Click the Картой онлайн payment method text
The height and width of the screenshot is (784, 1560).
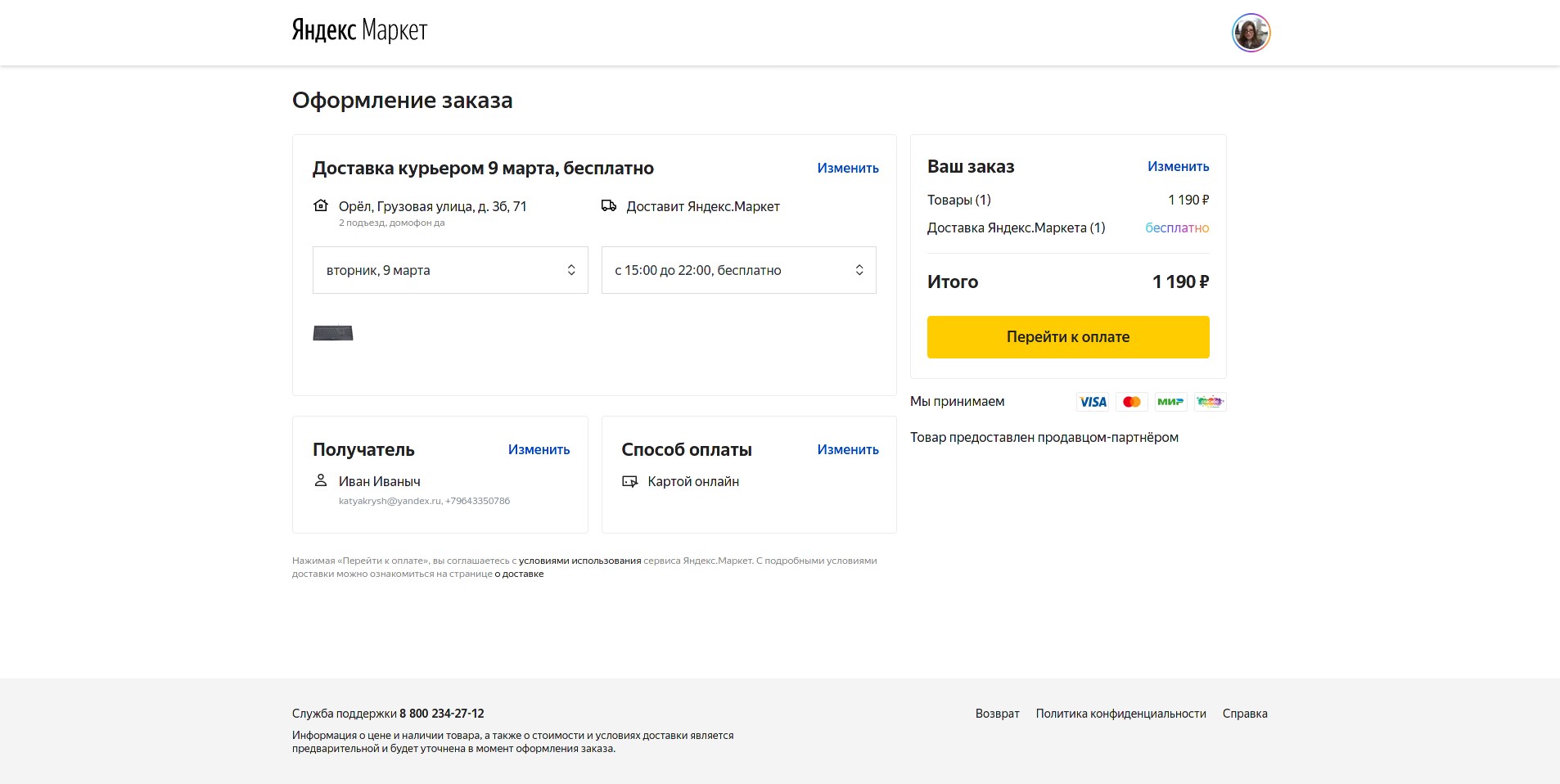click(693, 481)
